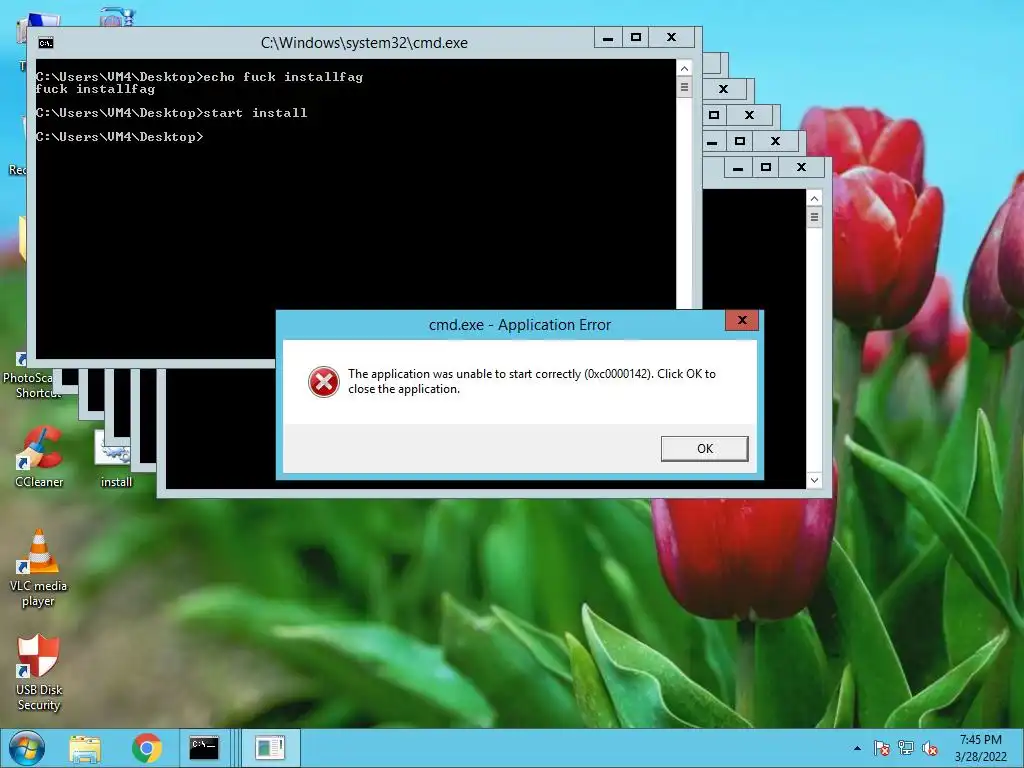The width and height of the screenshot is (1024, 768).
Task: Open the network tray icon
Action: [x=906, y=748]
